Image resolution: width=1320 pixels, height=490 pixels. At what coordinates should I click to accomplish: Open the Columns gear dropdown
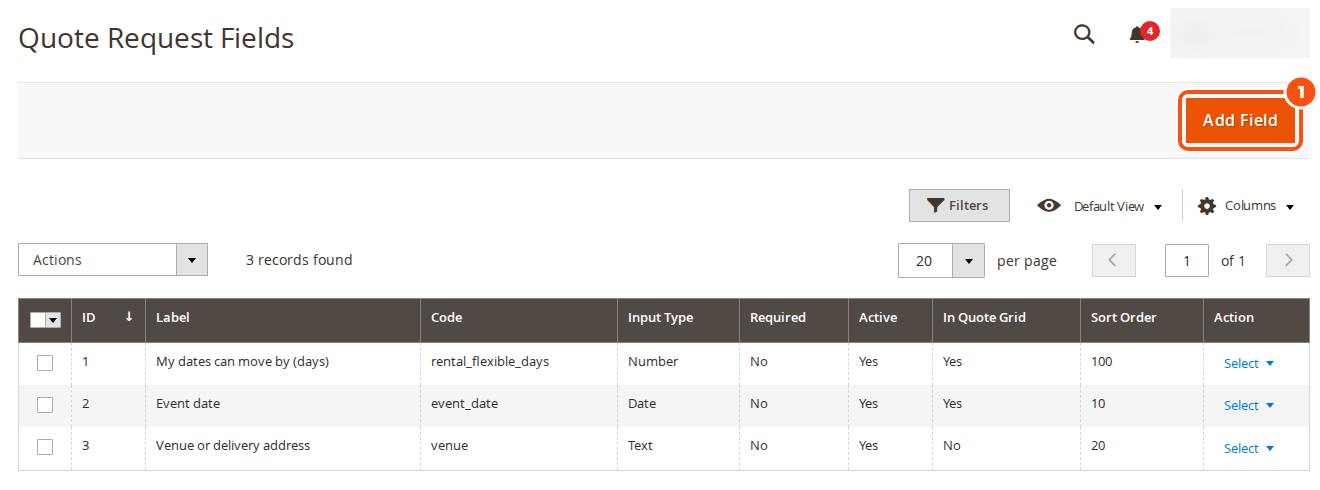[1246, 206]
